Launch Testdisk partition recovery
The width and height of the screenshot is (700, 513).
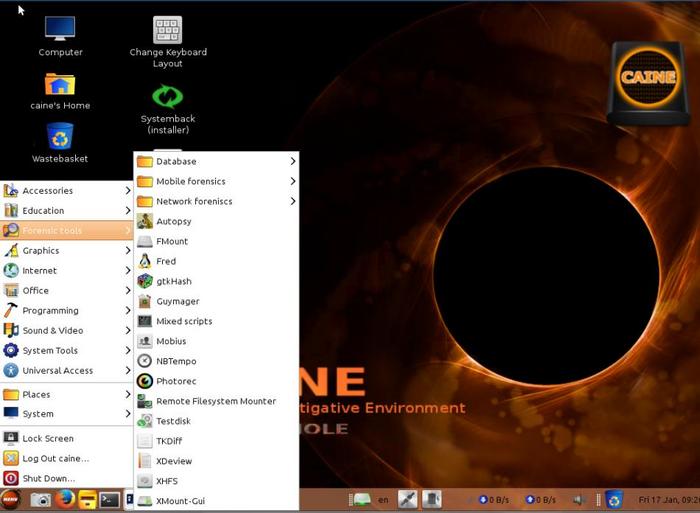(x=173, y=421)
